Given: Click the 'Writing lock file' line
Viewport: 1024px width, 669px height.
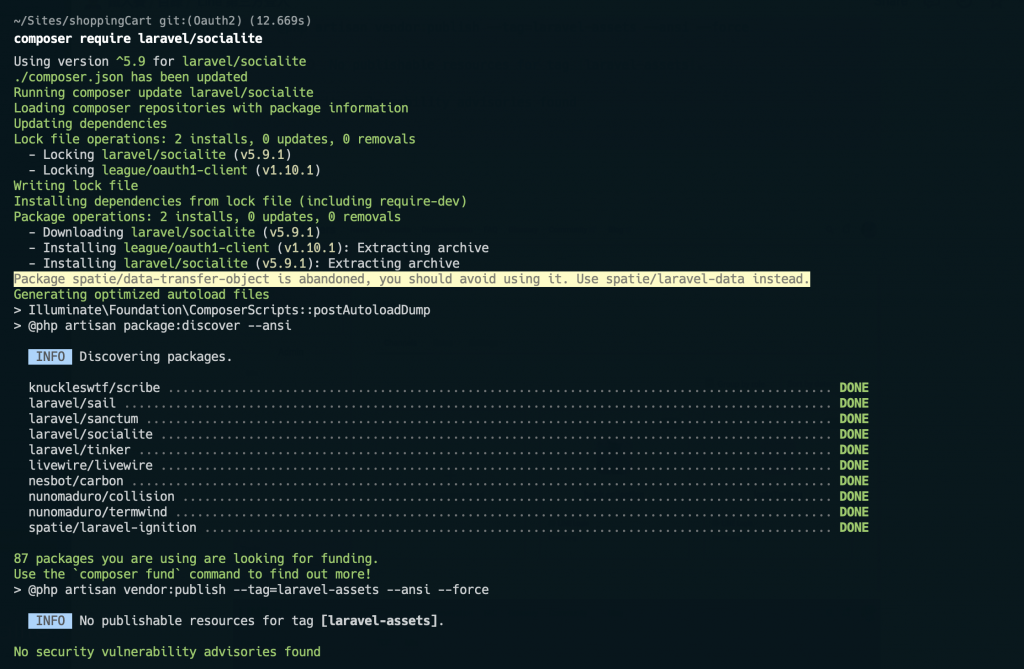Looking at the screenshot, I should (x=76, y=186).
